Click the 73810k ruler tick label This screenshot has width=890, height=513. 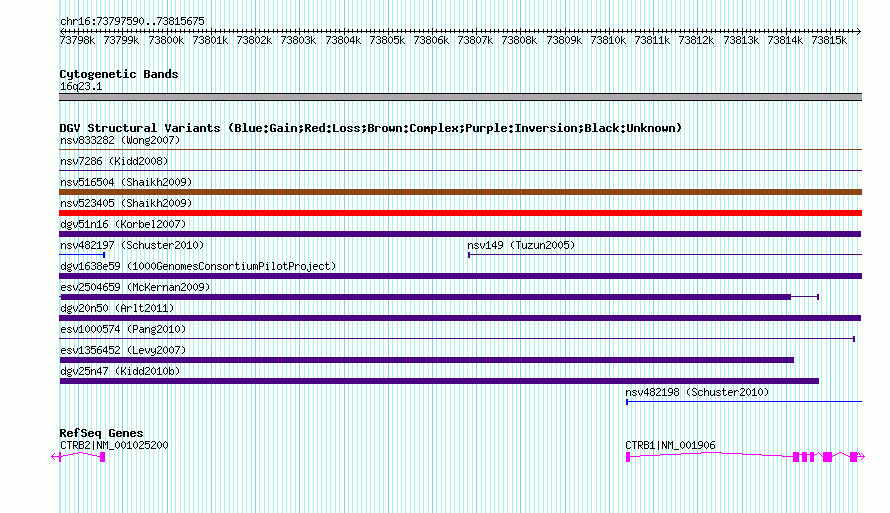pos(608,40)
